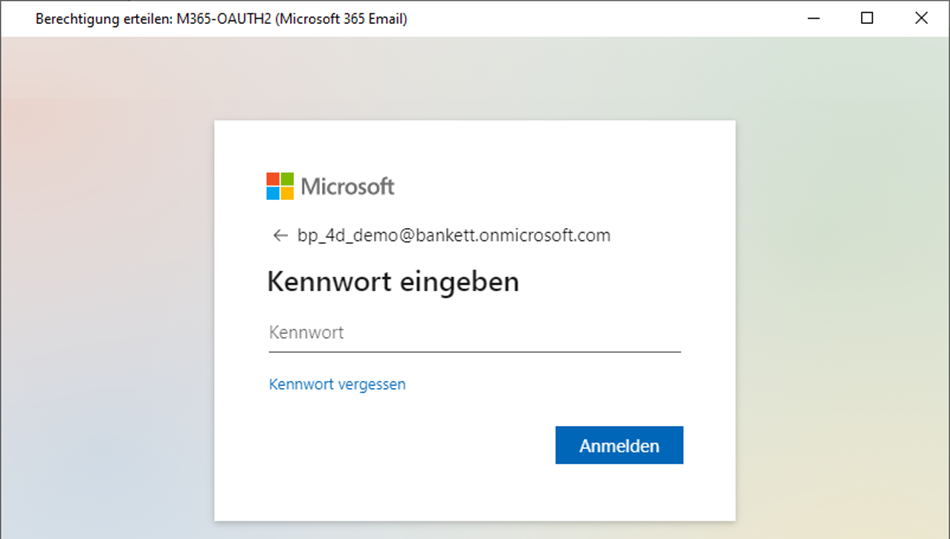950x539 pixels.
Task: Close the M365-OAUTH2 authorization window
Action: coord(921,18)
